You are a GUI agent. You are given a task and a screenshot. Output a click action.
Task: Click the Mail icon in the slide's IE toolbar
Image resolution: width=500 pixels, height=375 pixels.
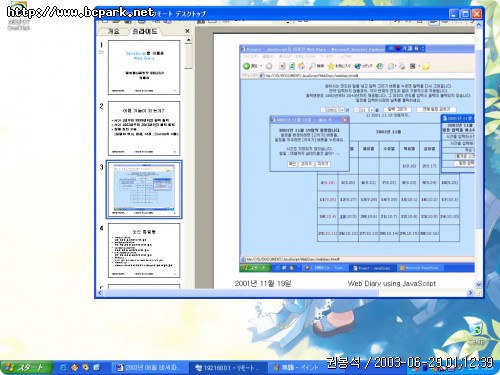pos(391,66)
